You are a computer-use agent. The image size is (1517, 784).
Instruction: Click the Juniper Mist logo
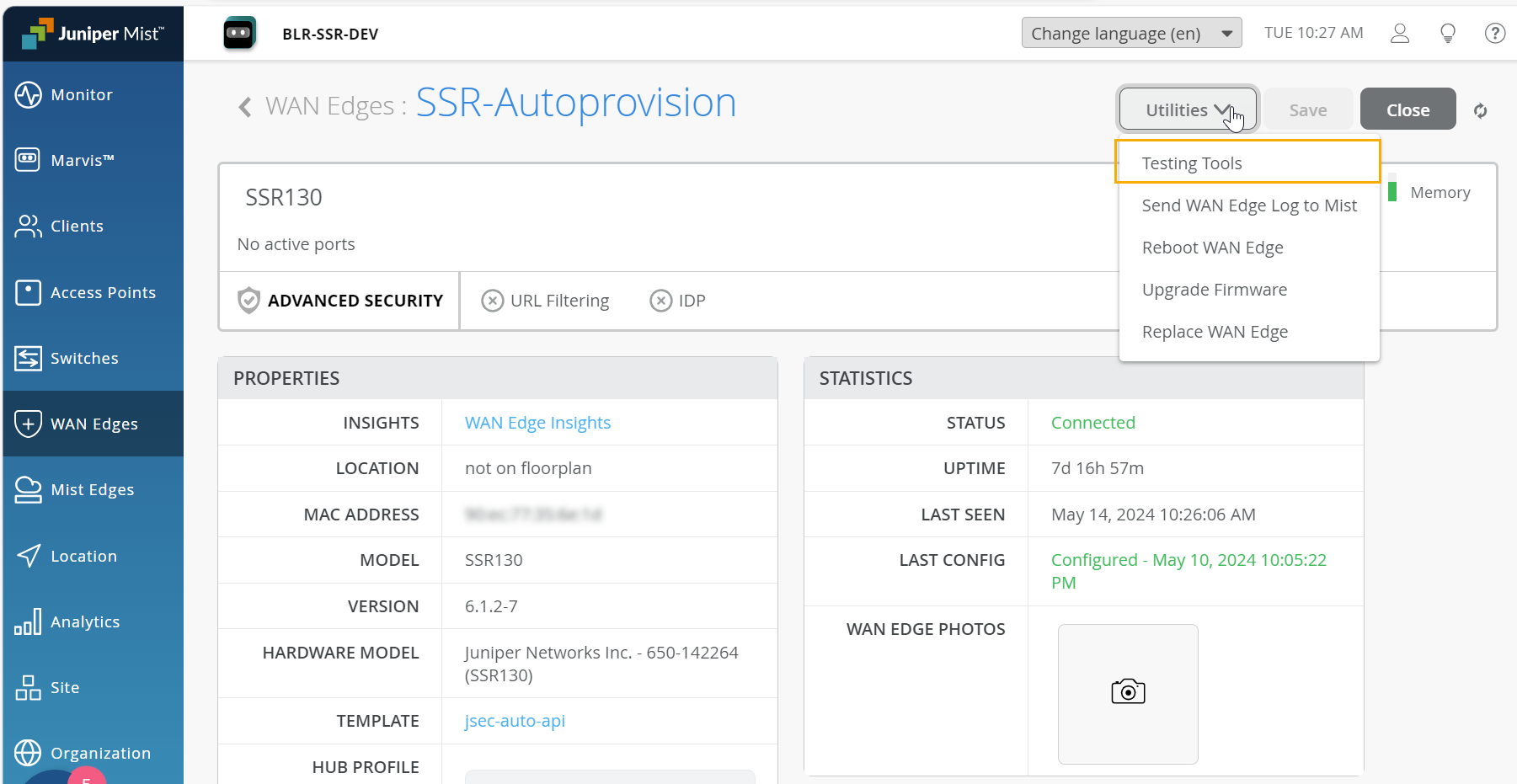(93, 34)
